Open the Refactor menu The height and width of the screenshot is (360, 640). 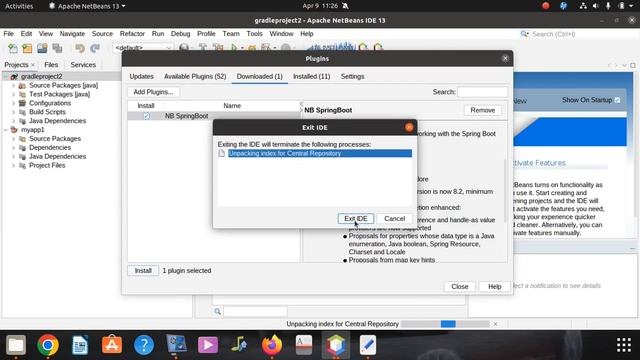pos(132,33)
